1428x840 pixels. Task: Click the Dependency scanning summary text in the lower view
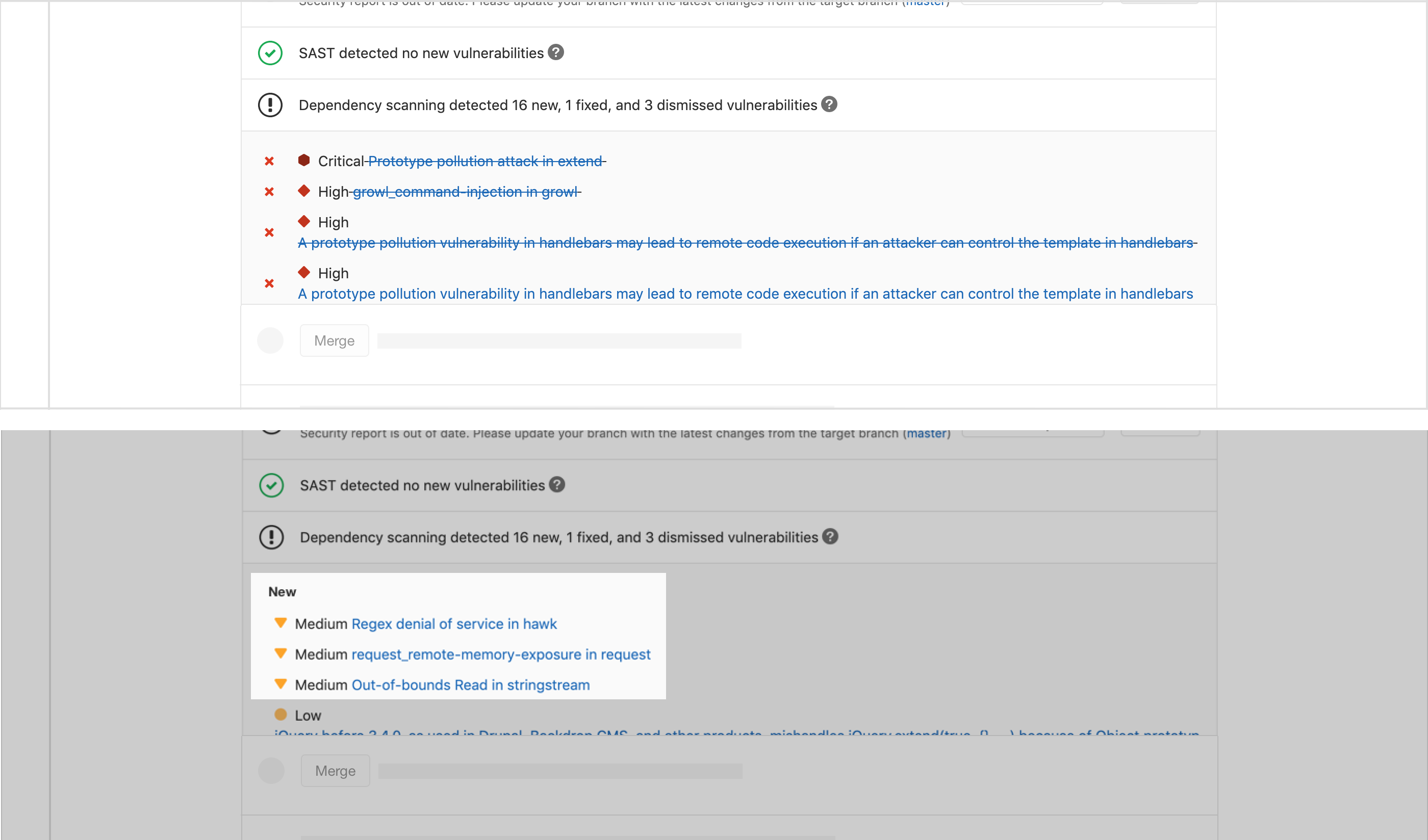559,538
